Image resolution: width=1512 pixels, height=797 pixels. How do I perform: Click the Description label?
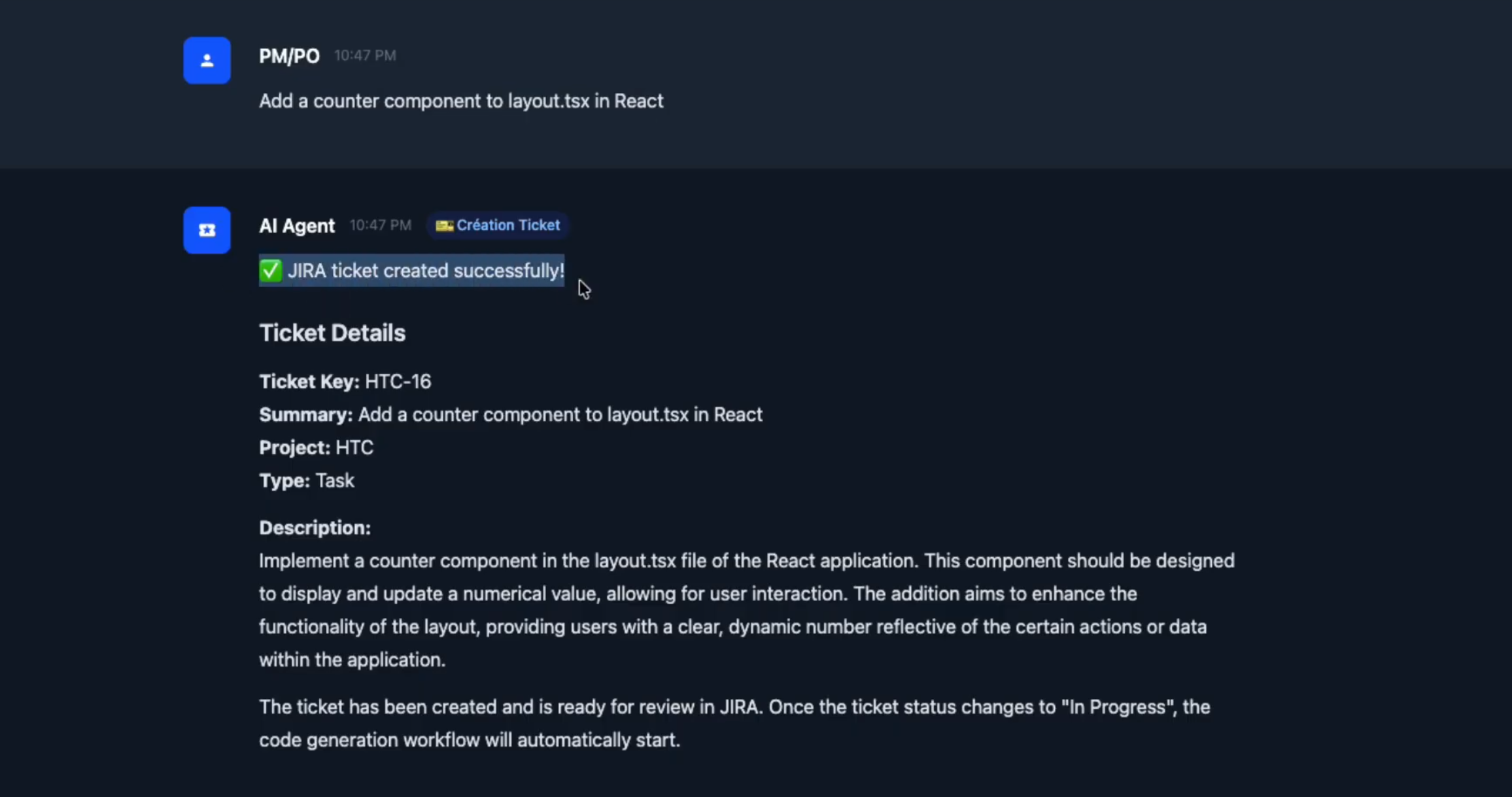pos(315,528)
